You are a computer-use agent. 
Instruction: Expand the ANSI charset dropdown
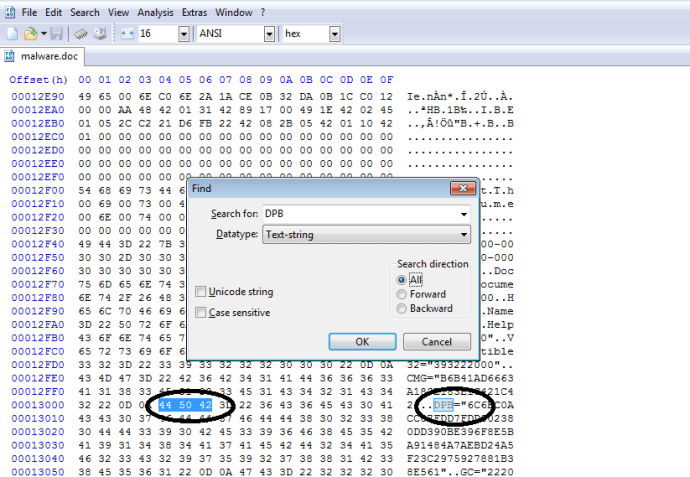tap(269, 34)
